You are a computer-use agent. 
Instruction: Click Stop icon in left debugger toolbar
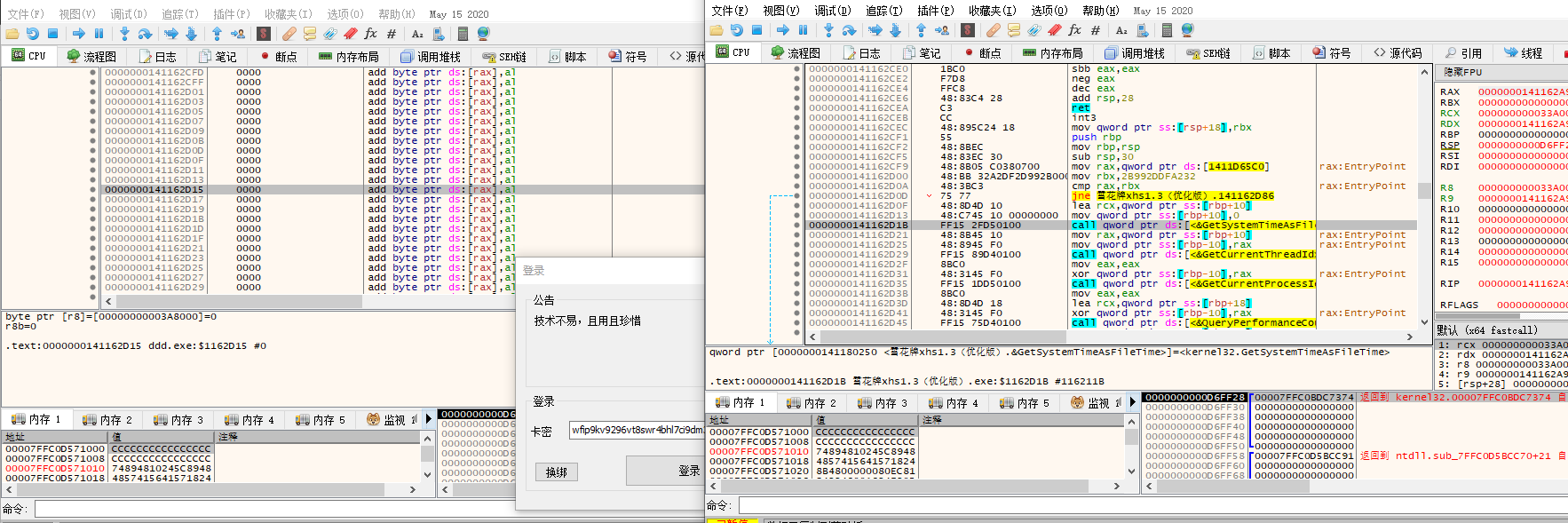(x=52, y=34)
